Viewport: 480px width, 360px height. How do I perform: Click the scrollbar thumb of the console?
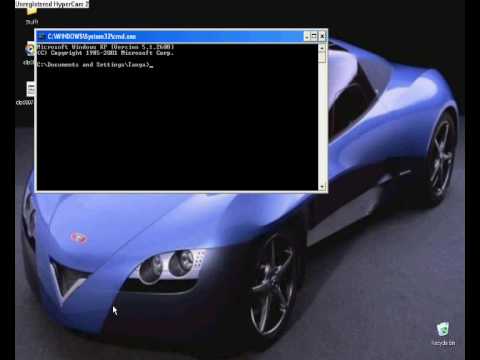click(x=322, y=57)
